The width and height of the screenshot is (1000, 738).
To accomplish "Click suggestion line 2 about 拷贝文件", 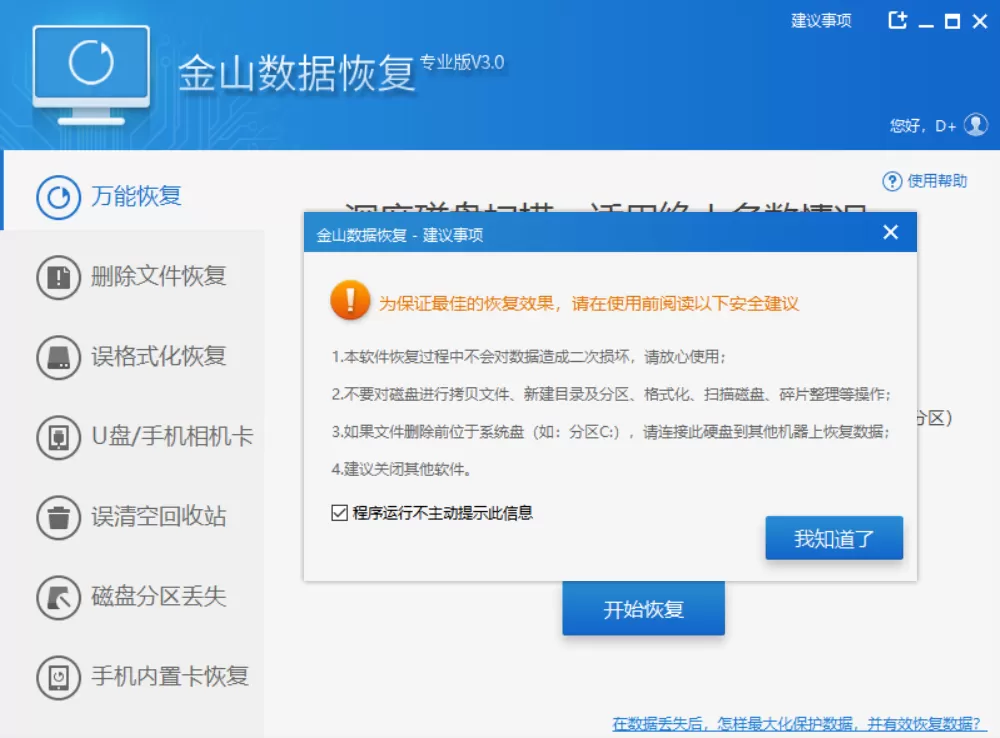I will pos(611,394).
